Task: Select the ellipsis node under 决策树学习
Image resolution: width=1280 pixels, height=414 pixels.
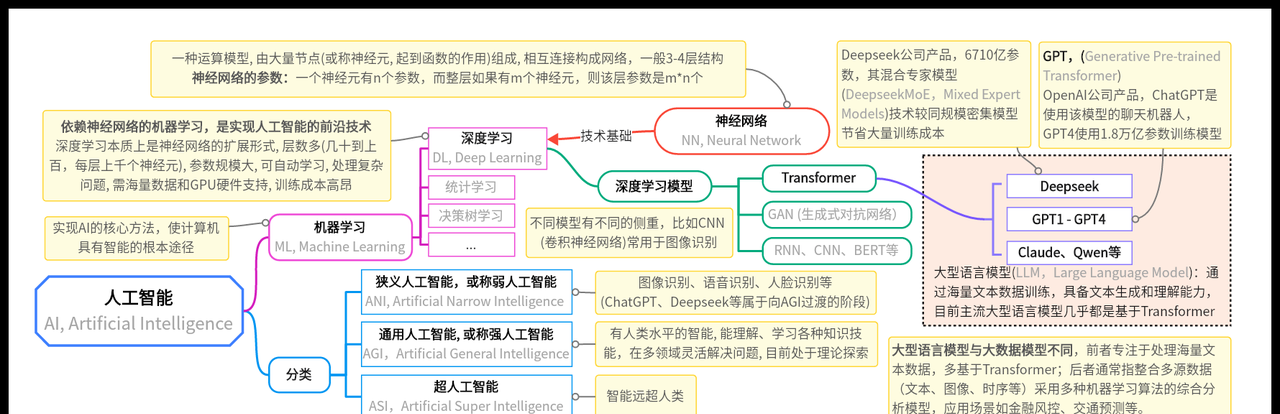Action: 471,244
